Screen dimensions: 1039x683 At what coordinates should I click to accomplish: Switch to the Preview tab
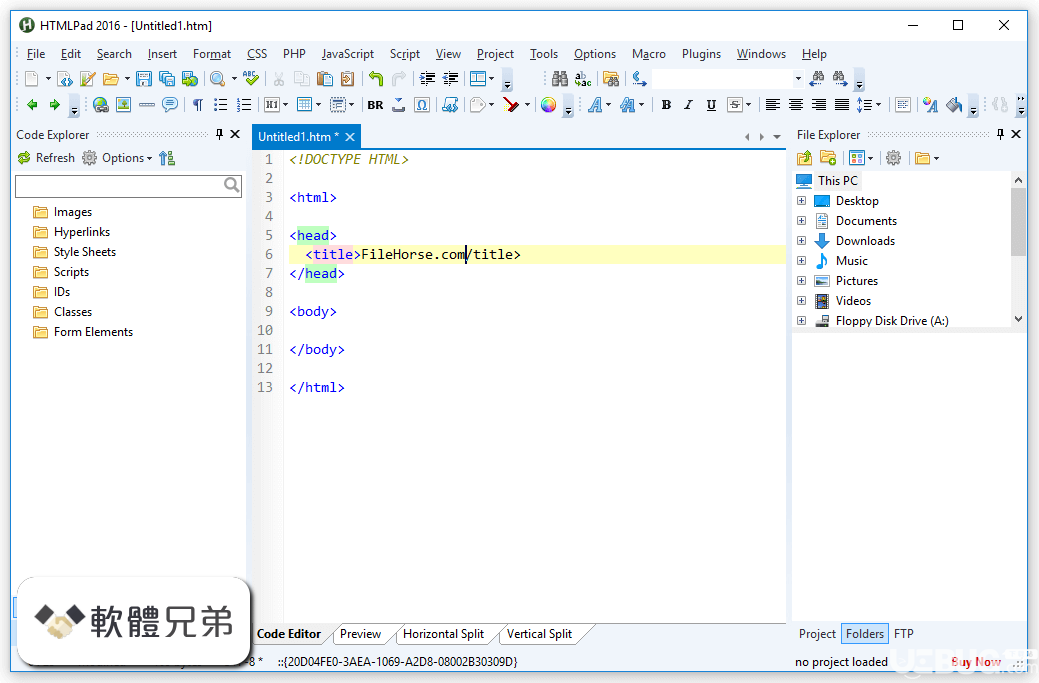360,634
